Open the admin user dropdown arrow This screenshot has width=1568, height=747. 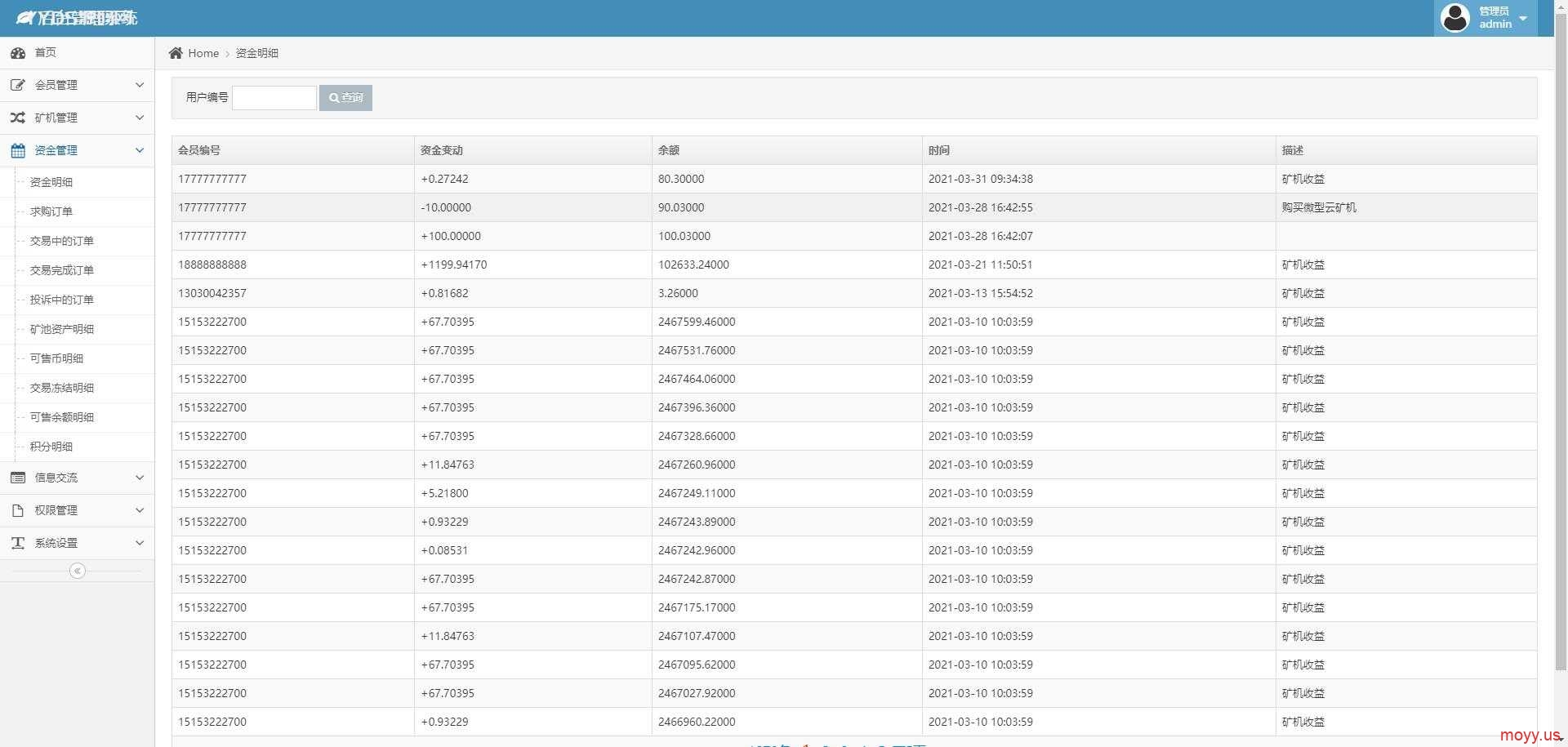(x=1523, y=18)
